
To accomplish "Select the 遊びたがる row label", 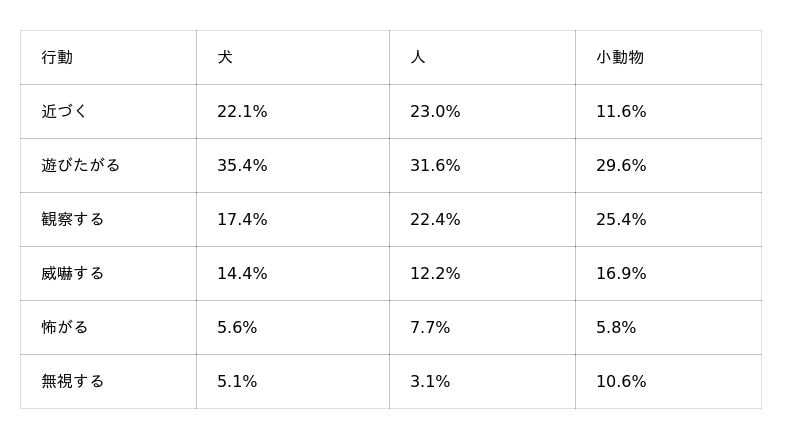I will coord(80,166).
